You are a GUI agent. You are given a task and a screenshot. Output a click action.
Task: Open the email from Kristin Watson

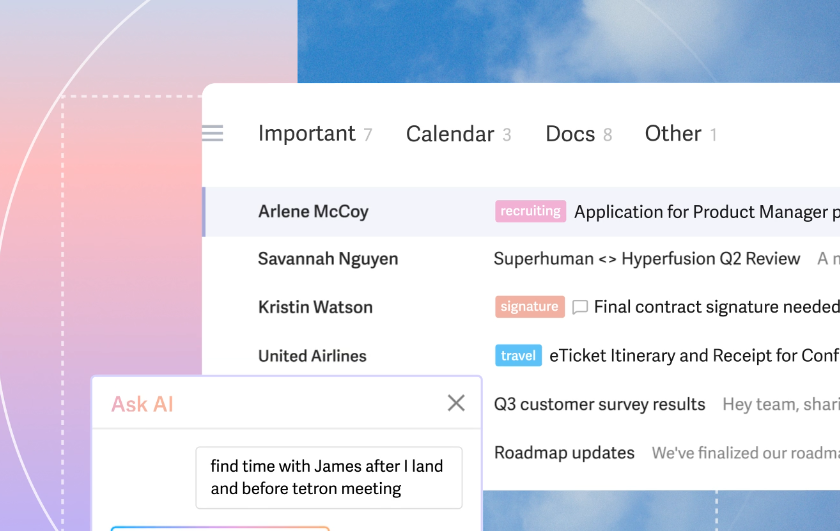click(x=521, y=307)
